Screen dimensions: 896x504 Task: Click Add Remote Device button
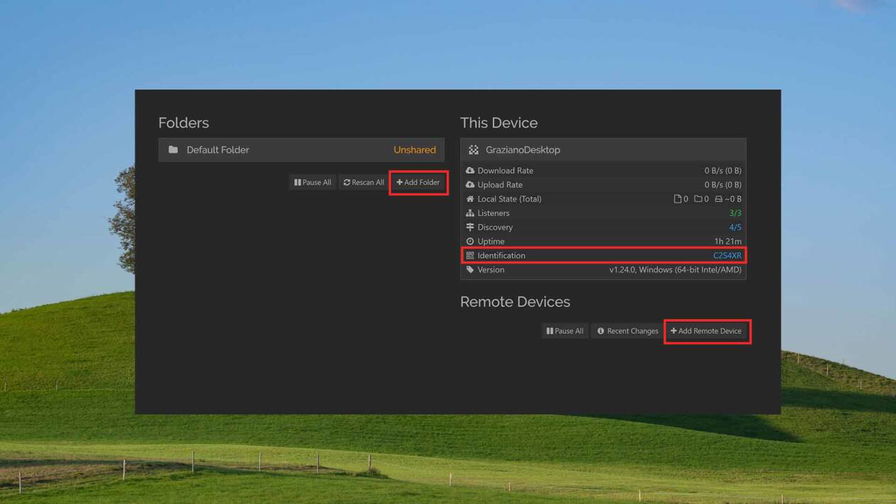coord(706,331)
